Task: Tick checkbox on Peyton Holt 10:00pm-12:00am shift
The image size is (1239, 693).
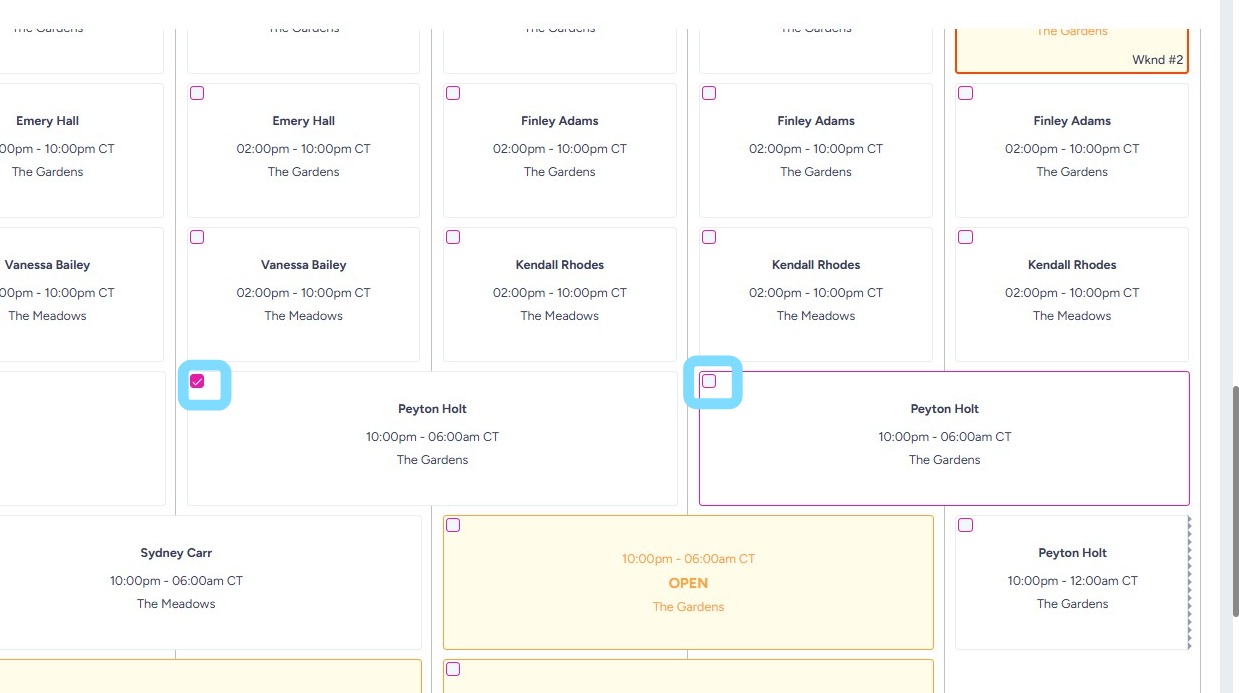Action: click(965, 525)
